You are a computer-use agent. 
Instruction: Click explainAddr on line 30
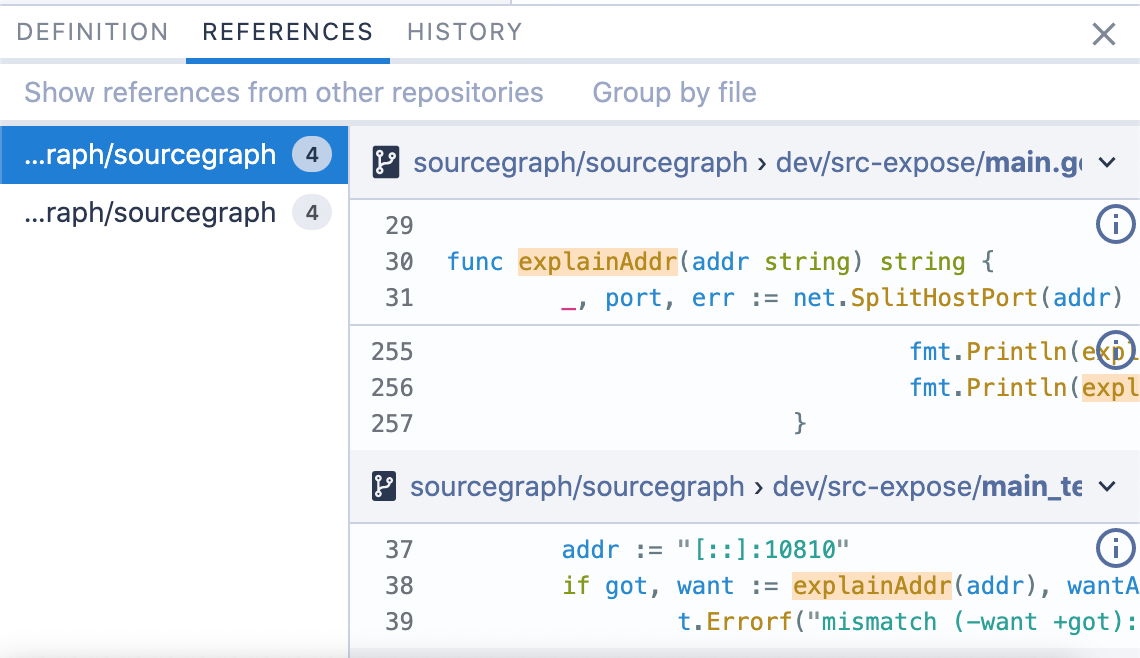(x=598, y=262)
